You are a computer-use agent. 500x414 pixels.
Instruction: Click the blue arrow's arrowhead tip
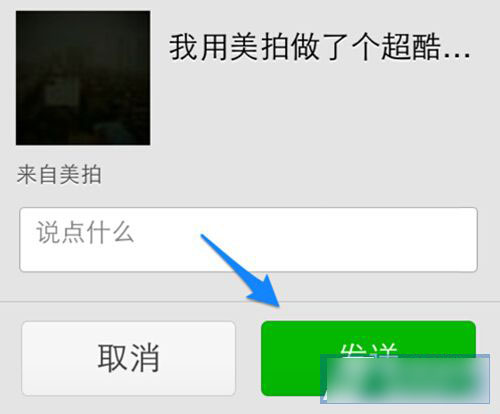pyautogui.click(x=279, y=302)
